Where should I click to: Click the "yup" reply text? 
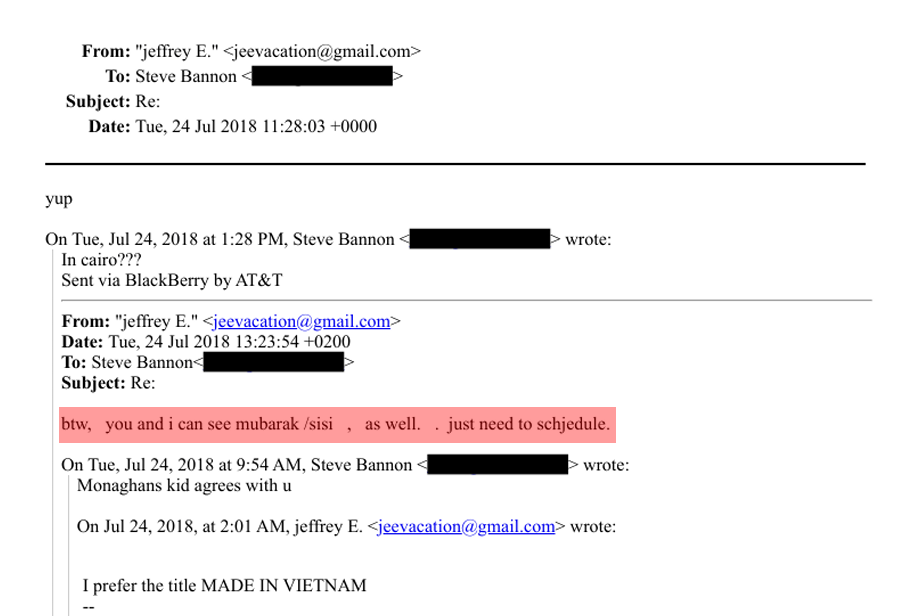point(59,199)
